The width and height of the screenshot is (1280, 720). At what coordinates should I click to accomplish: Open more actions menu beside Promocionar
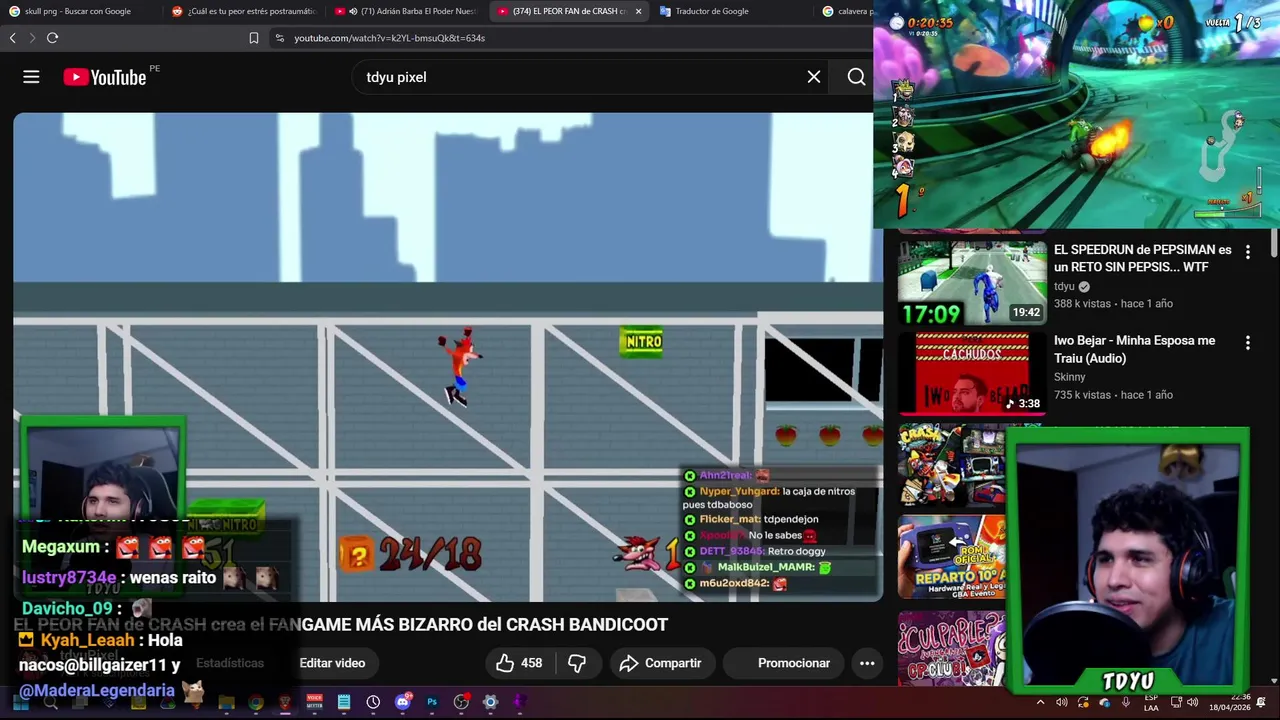pos(867,663)
